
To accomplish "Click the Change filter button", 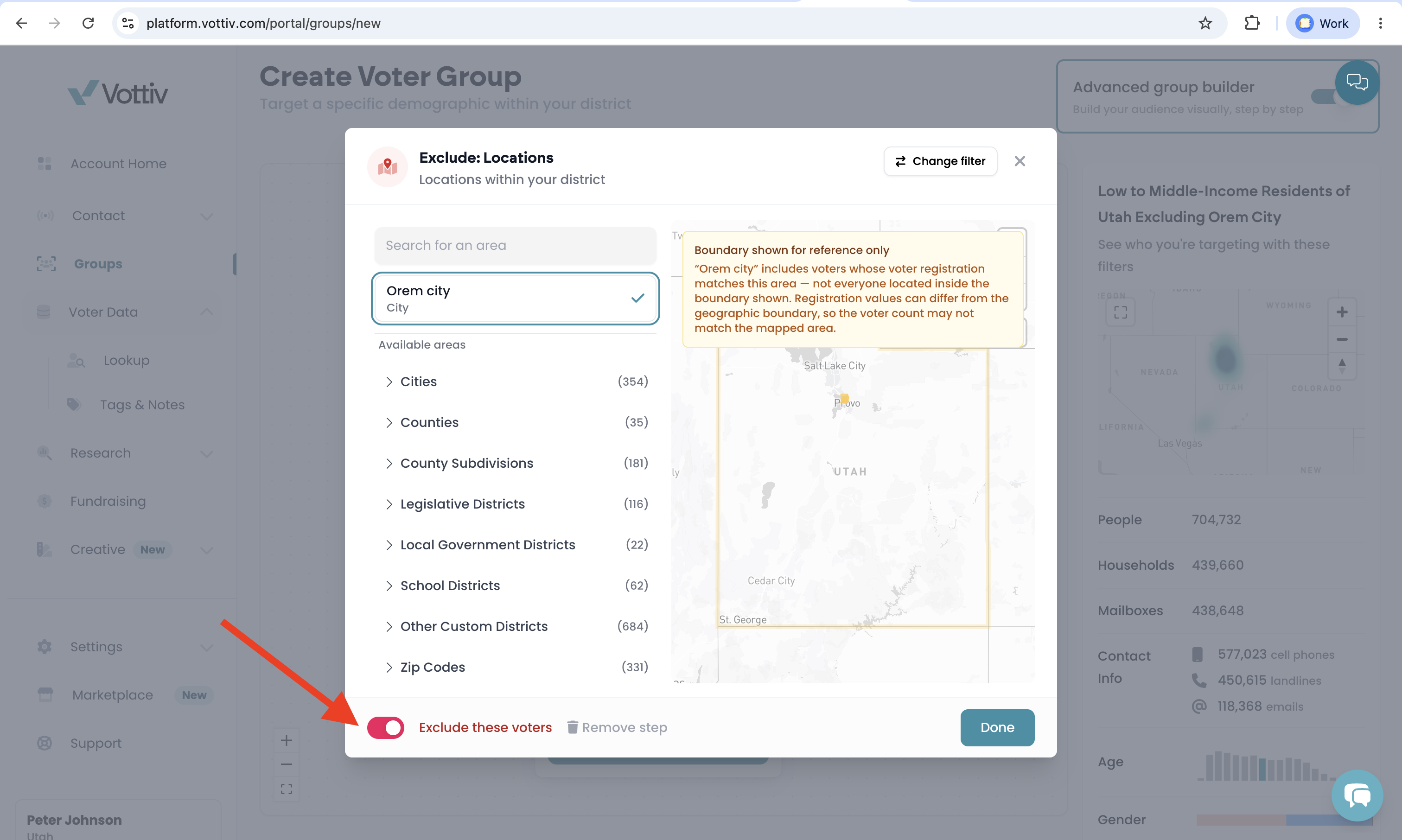I will [940, 161].
